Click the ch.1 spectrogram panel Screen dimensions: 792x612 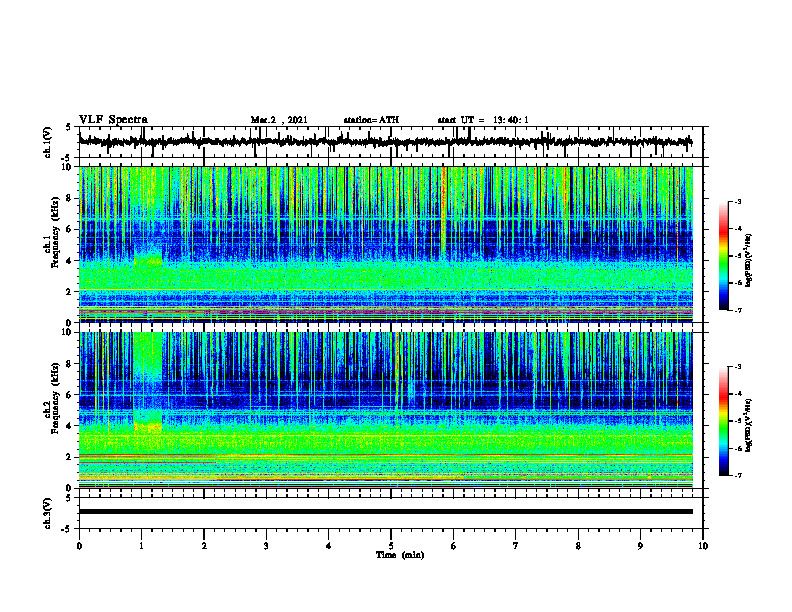pos(385,244)
